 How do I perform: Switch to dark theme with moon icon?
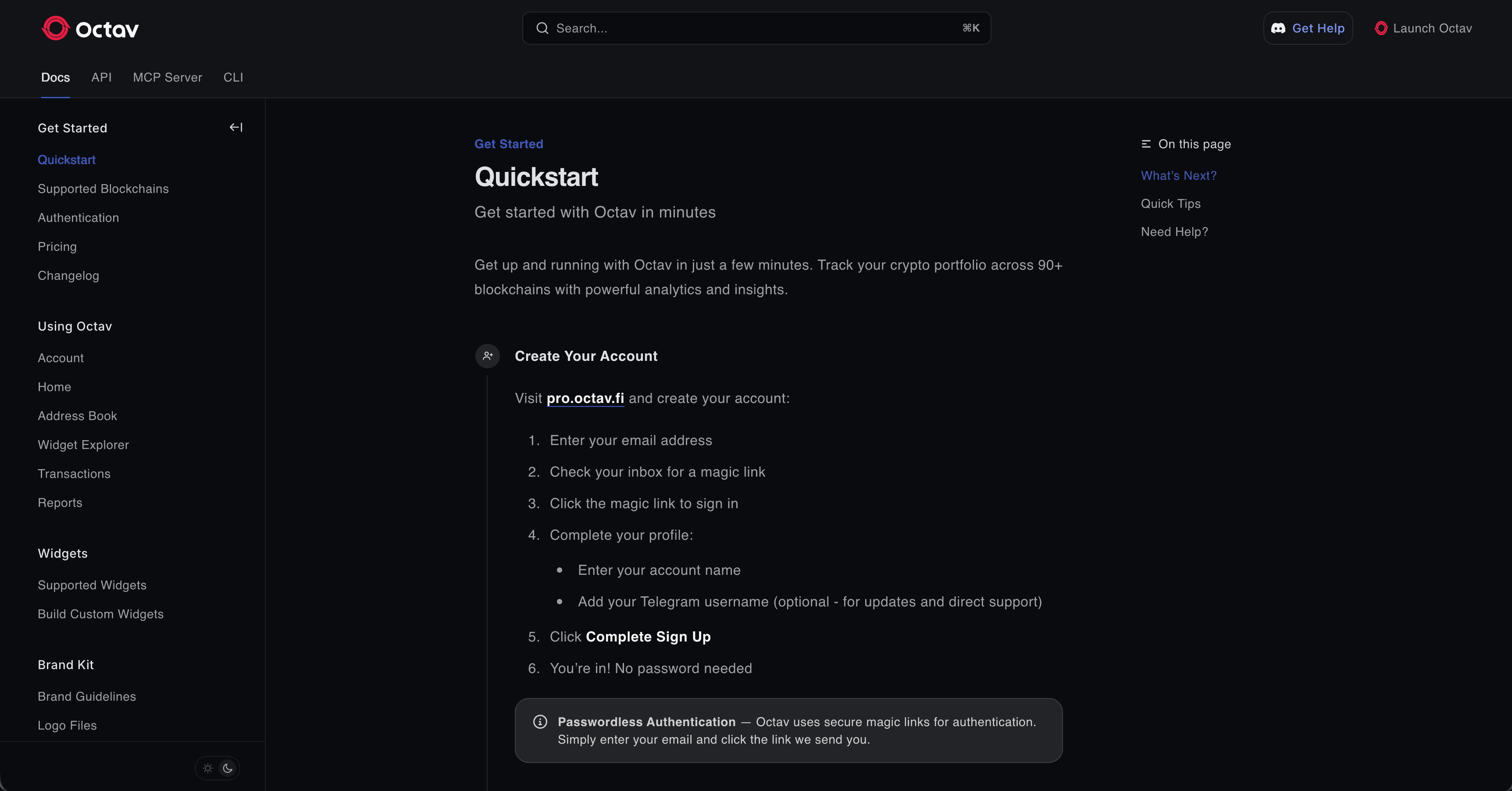(x=228, y=768)
